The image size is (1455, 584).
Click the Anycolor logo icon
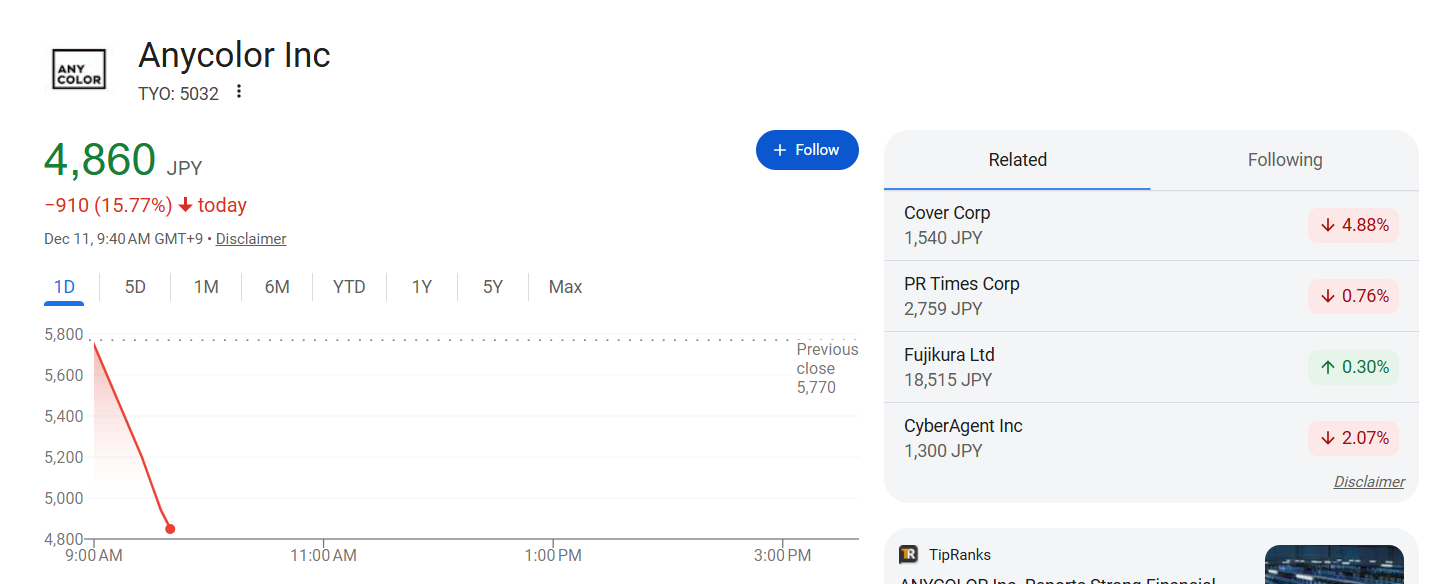pyautogui.click(x=79, y=68)
